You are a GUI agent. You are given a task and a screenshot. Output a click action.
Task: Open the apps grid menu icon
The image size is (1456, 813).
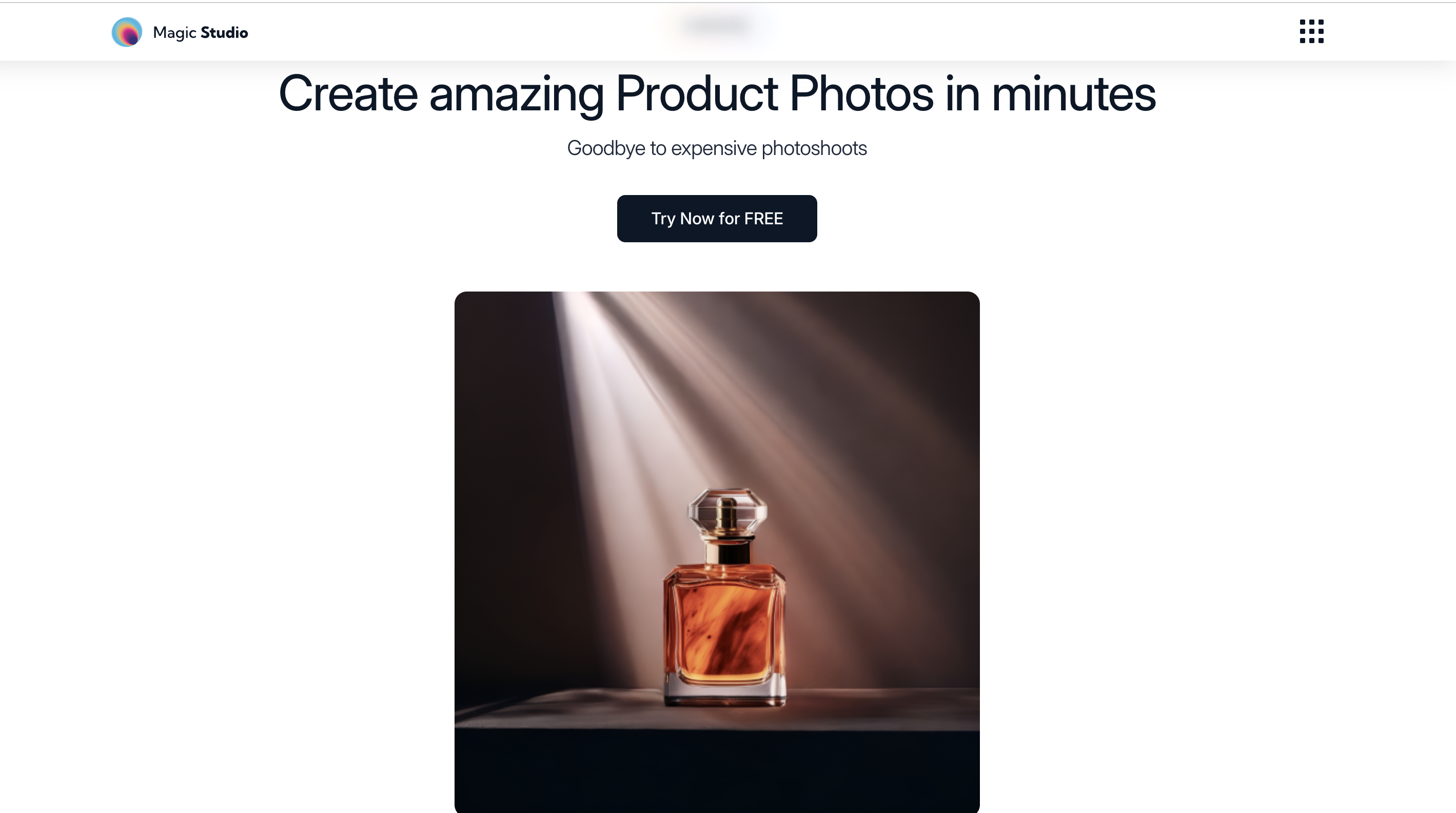point(1311,31)
